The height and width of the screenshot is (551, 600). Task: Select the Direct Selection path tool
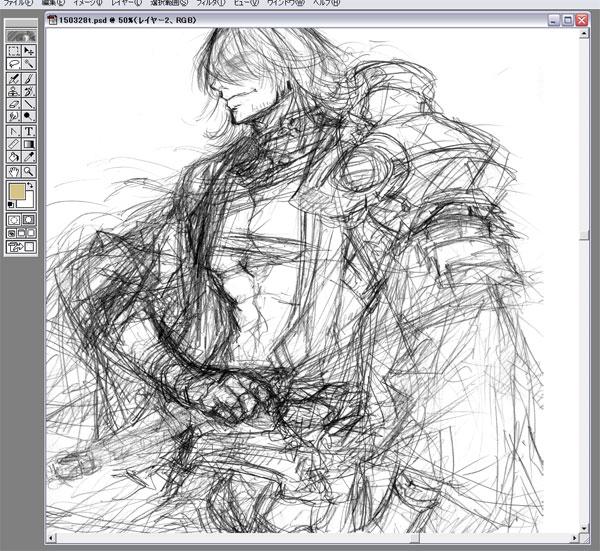14,132
